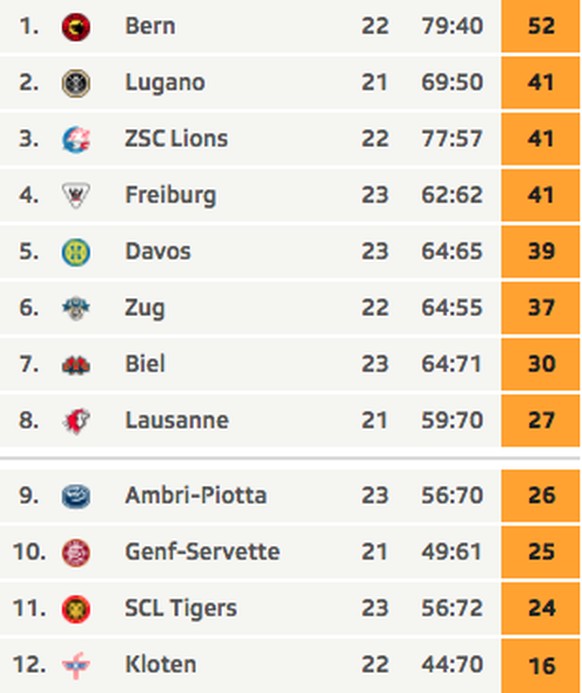This screenshot has height=693, width=582.
Task: Click the Freiburg team logo
Action: point(76,195)
